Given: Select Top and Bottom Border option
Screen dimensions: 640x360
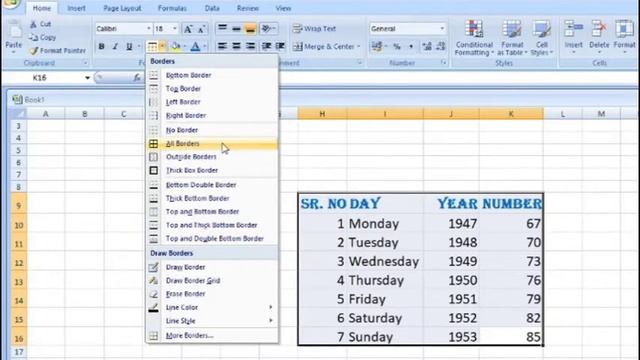Looking at the screenshot, I should pos(212,212).
